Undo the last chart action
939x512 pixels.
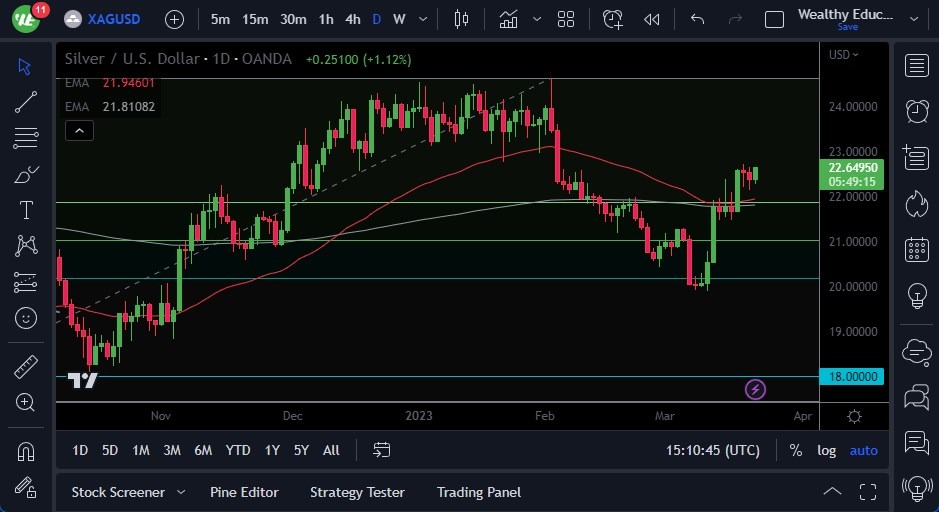(697, 19)
